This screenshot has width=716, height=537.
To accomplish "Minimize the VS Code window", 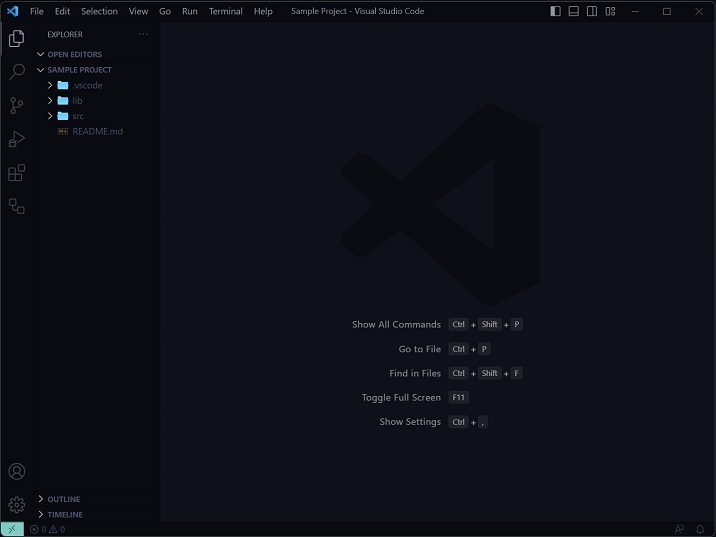I will click(x=635, y=11).
